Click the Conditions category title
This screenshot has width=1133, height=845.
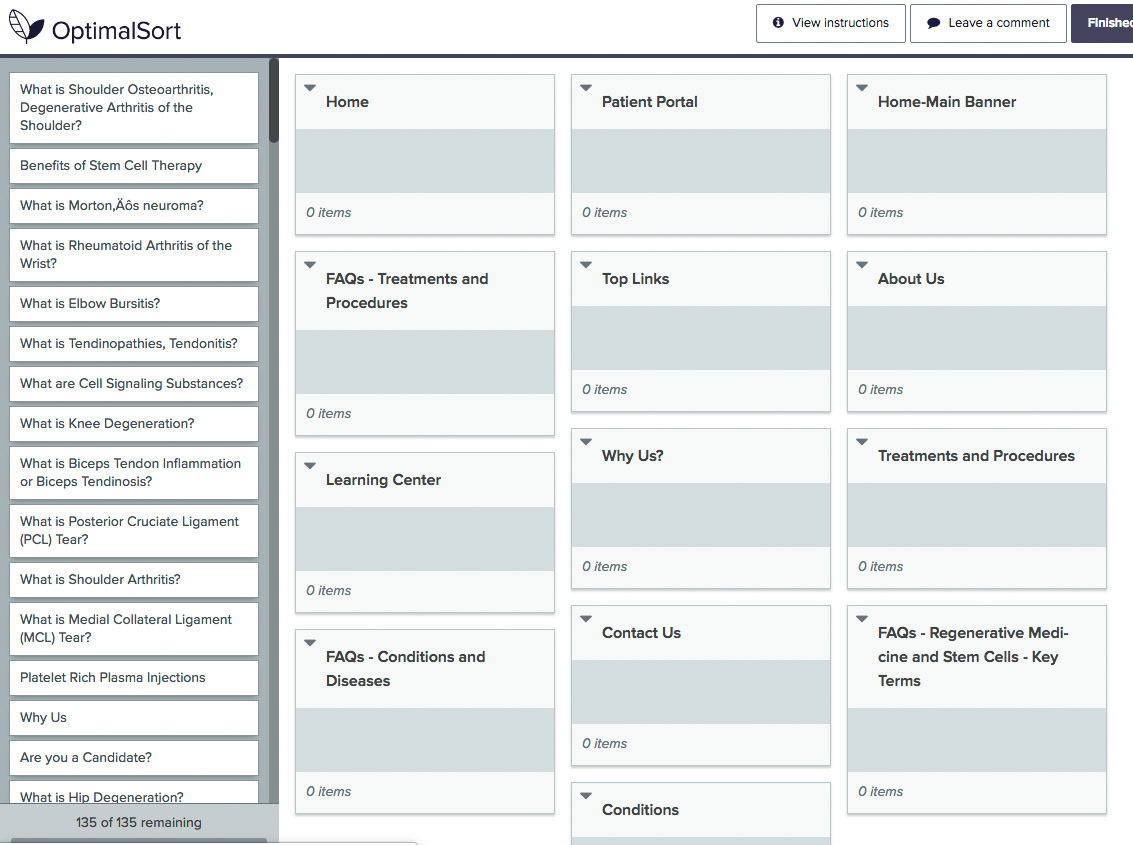(x=640, y=810)
